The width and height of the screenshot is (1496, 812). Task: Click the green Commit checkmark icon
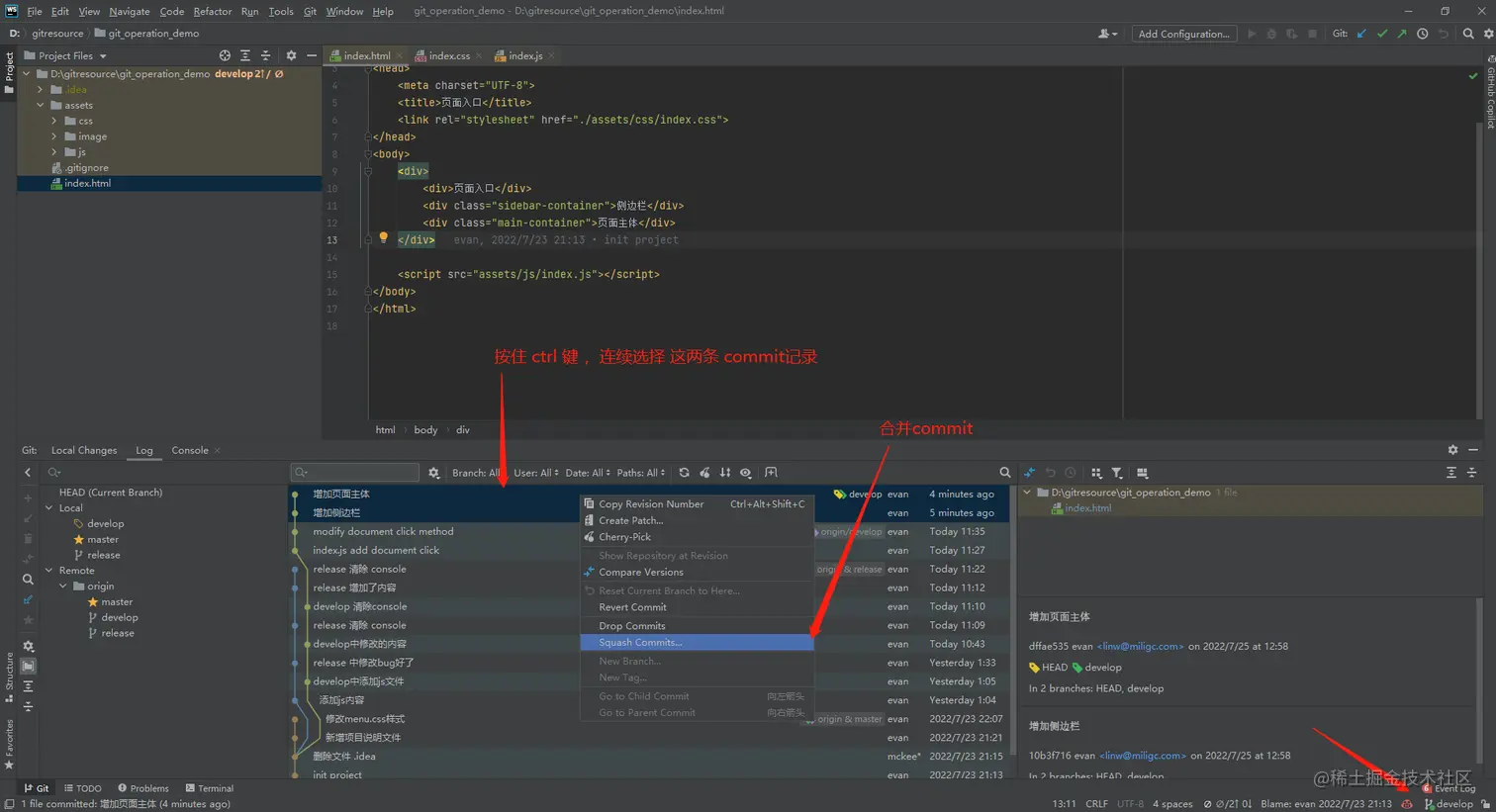point(1383,33)
